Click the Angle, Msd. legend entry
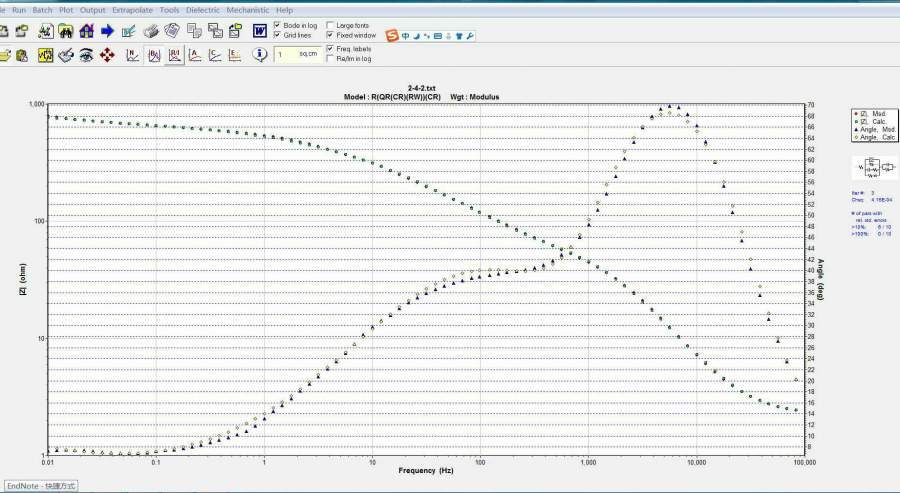The height and width of the screenshot is (493, 900). (874, 130)
